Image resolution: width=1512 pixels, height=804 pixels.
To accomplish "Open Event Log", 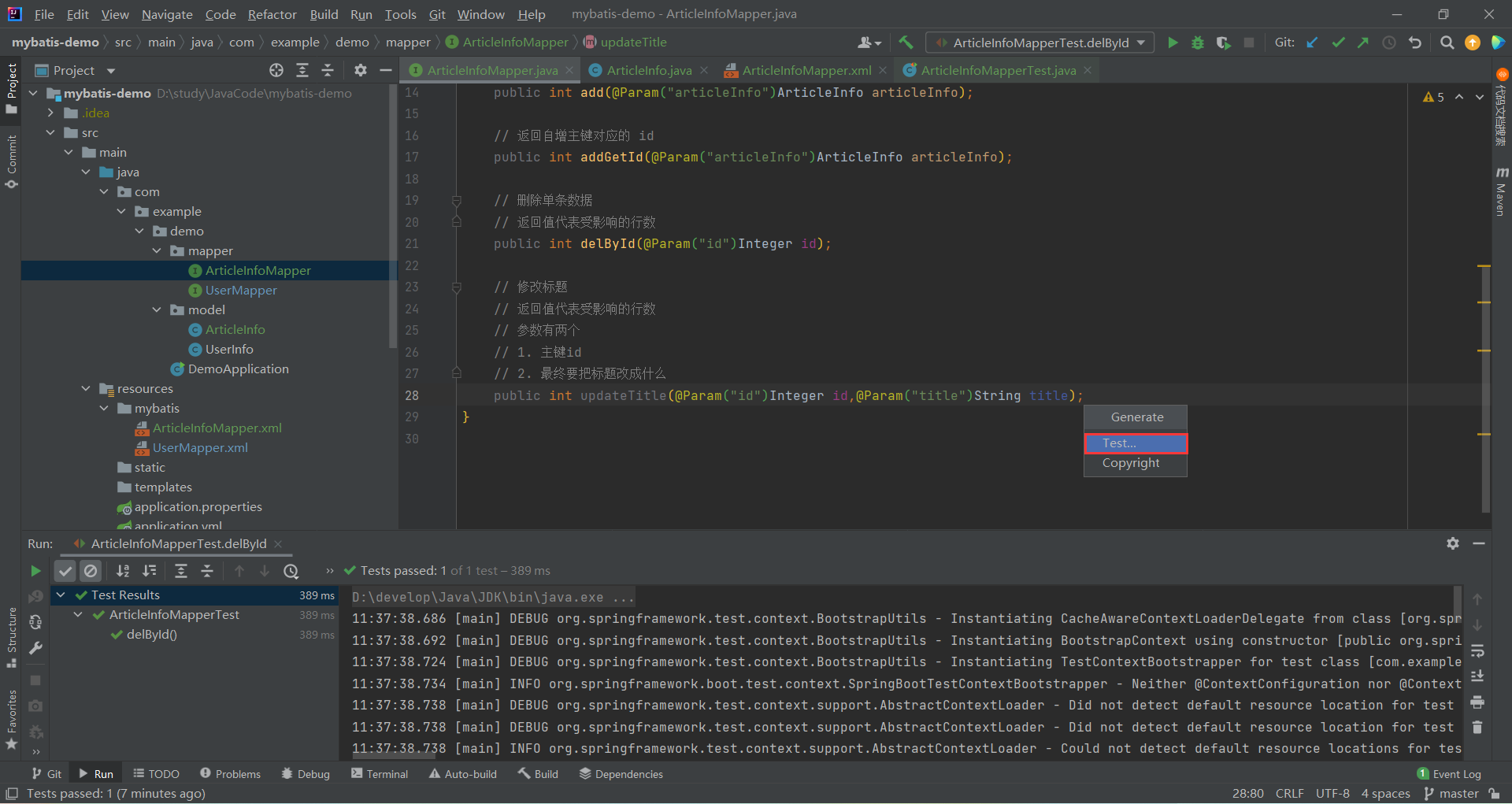I will click(1449, 774).
